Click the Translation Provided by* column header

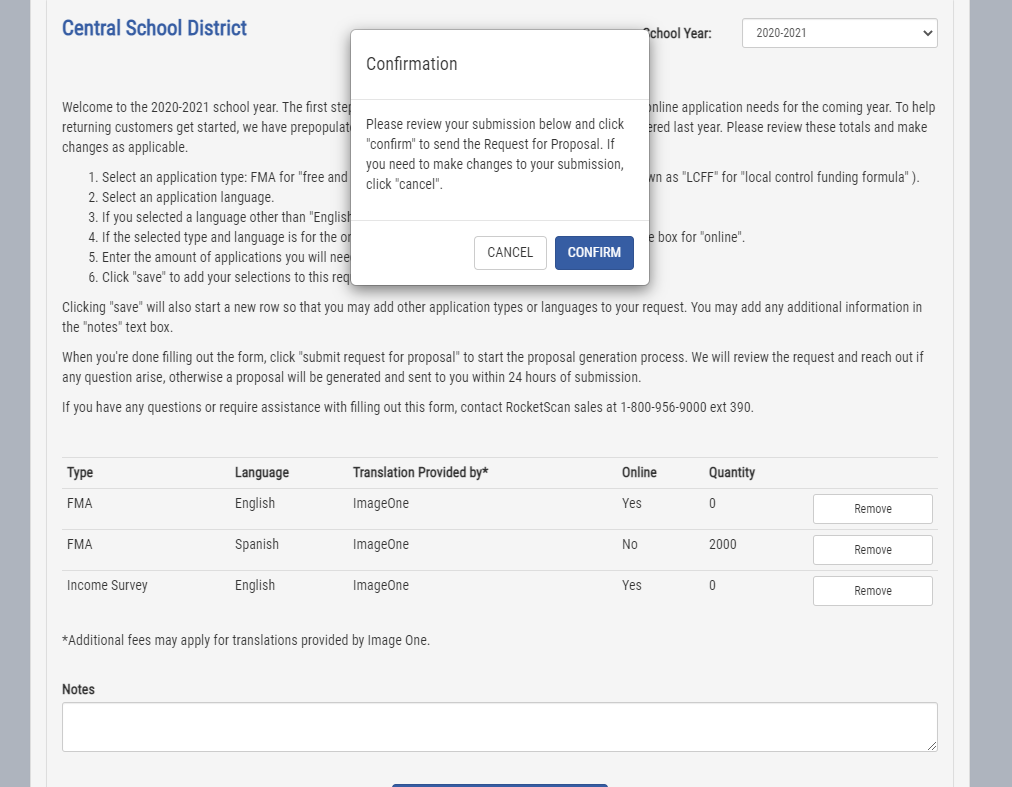click(x=420, y=473)
